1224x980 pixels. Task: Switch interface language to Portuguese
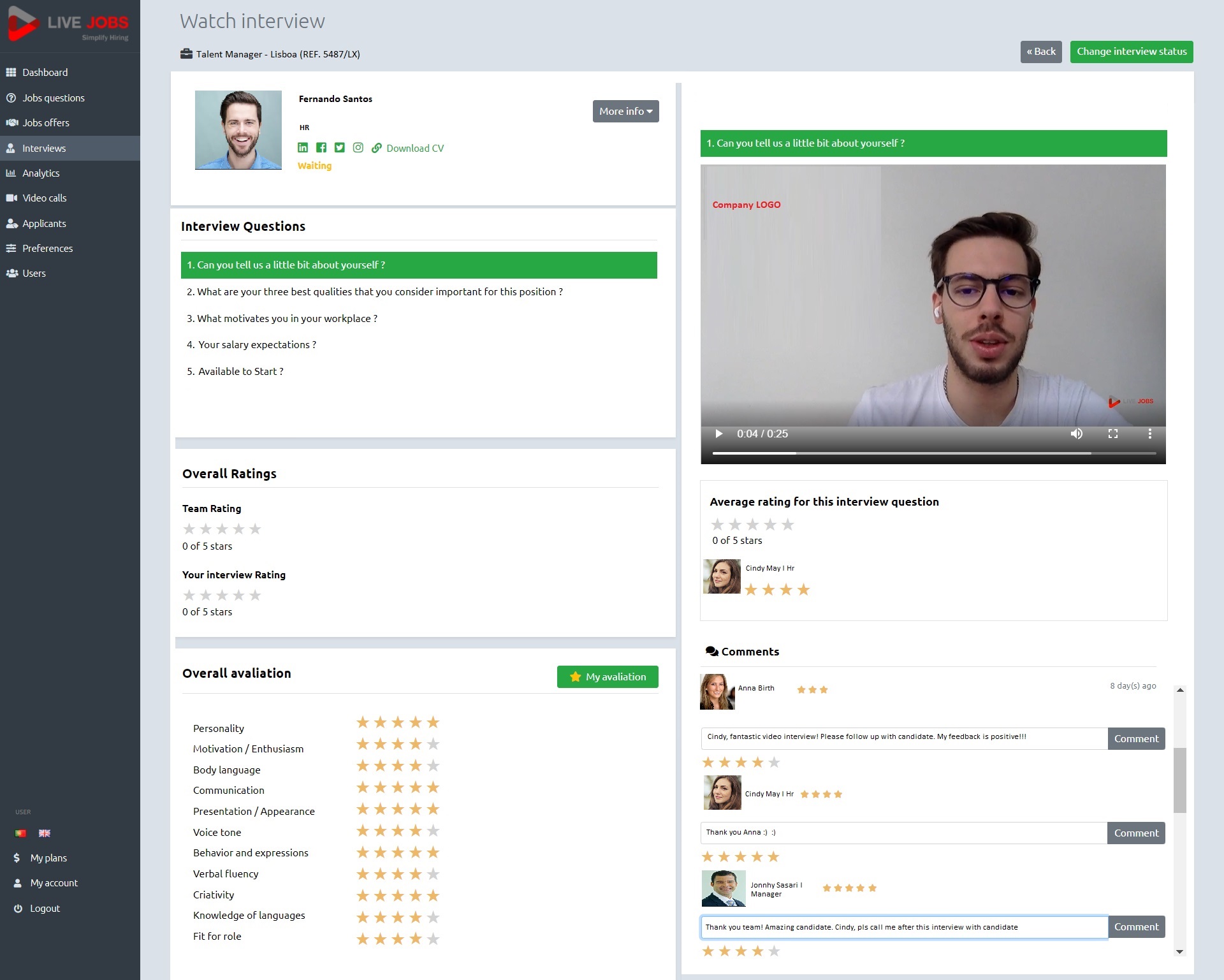[20, 833]
